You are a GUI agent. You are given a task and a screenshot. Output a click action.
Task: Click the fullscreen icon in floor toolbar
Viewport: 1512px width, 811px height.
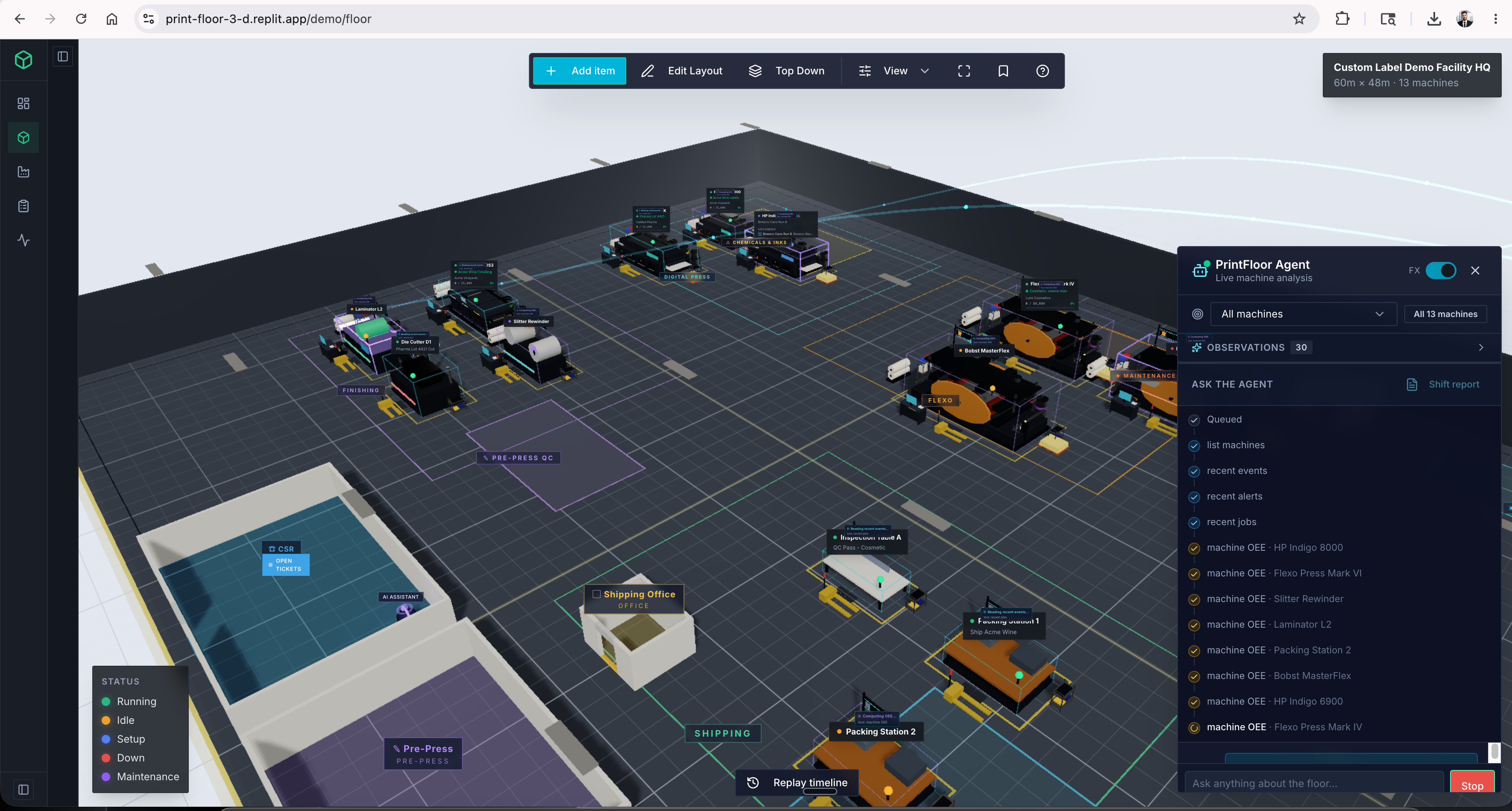(964, 71)
